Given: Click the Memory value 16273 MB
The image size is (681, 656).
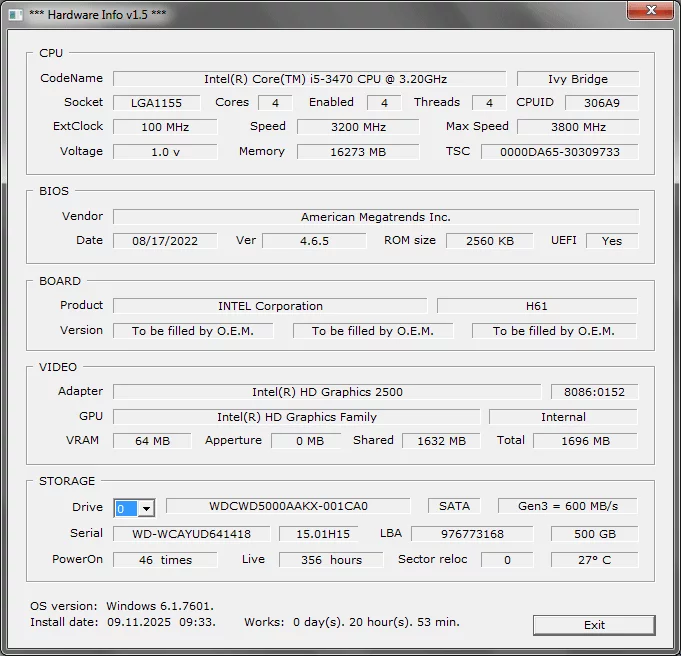Looking at the screenshot, I should (x=358, y=152).
